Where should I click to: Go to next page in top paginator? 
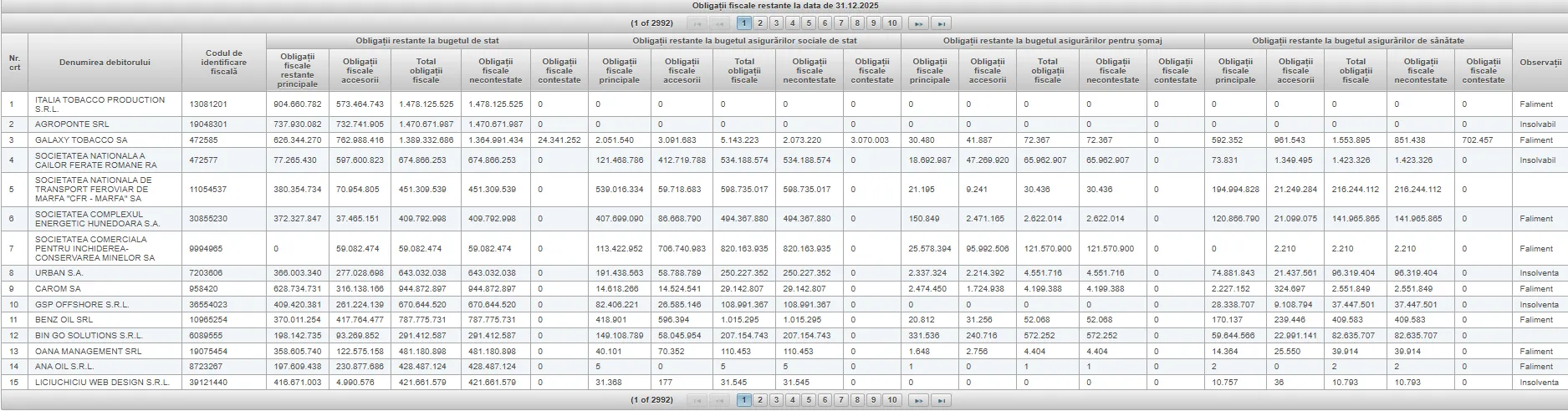(917, 23)
